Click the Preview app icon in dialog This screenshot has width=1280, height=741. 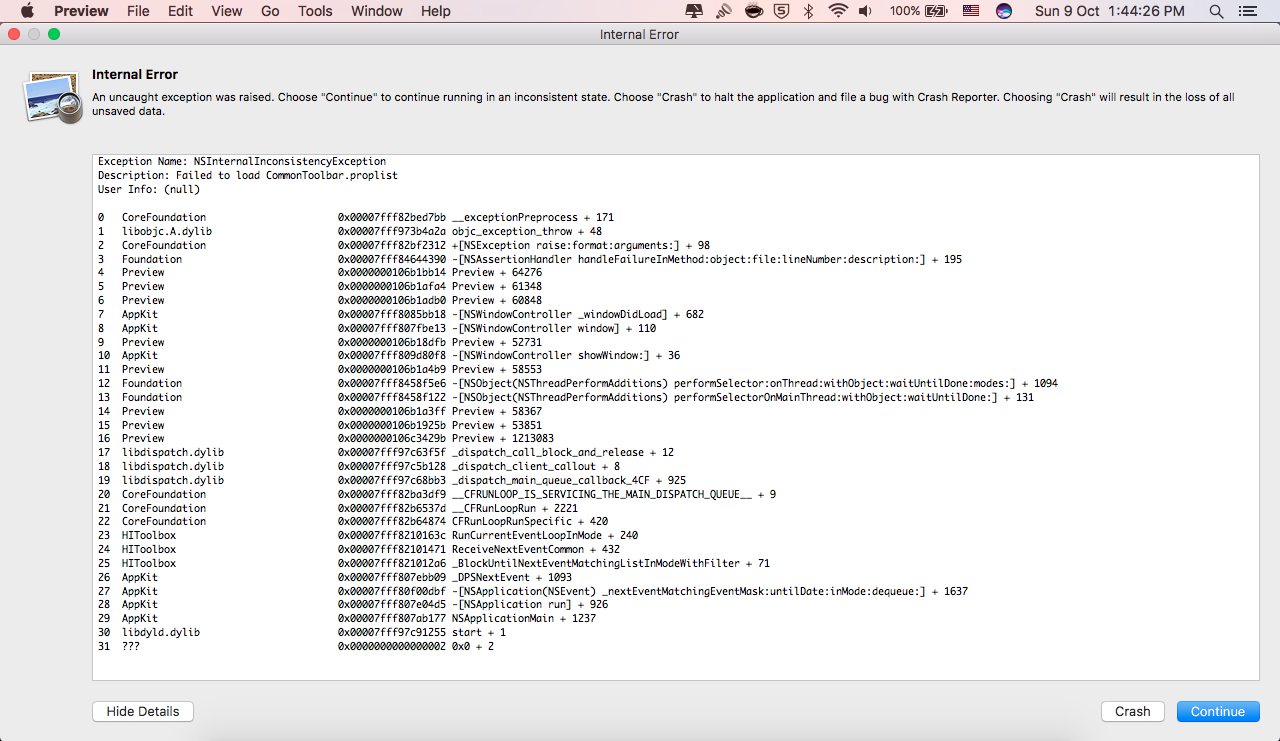[53, 97]
